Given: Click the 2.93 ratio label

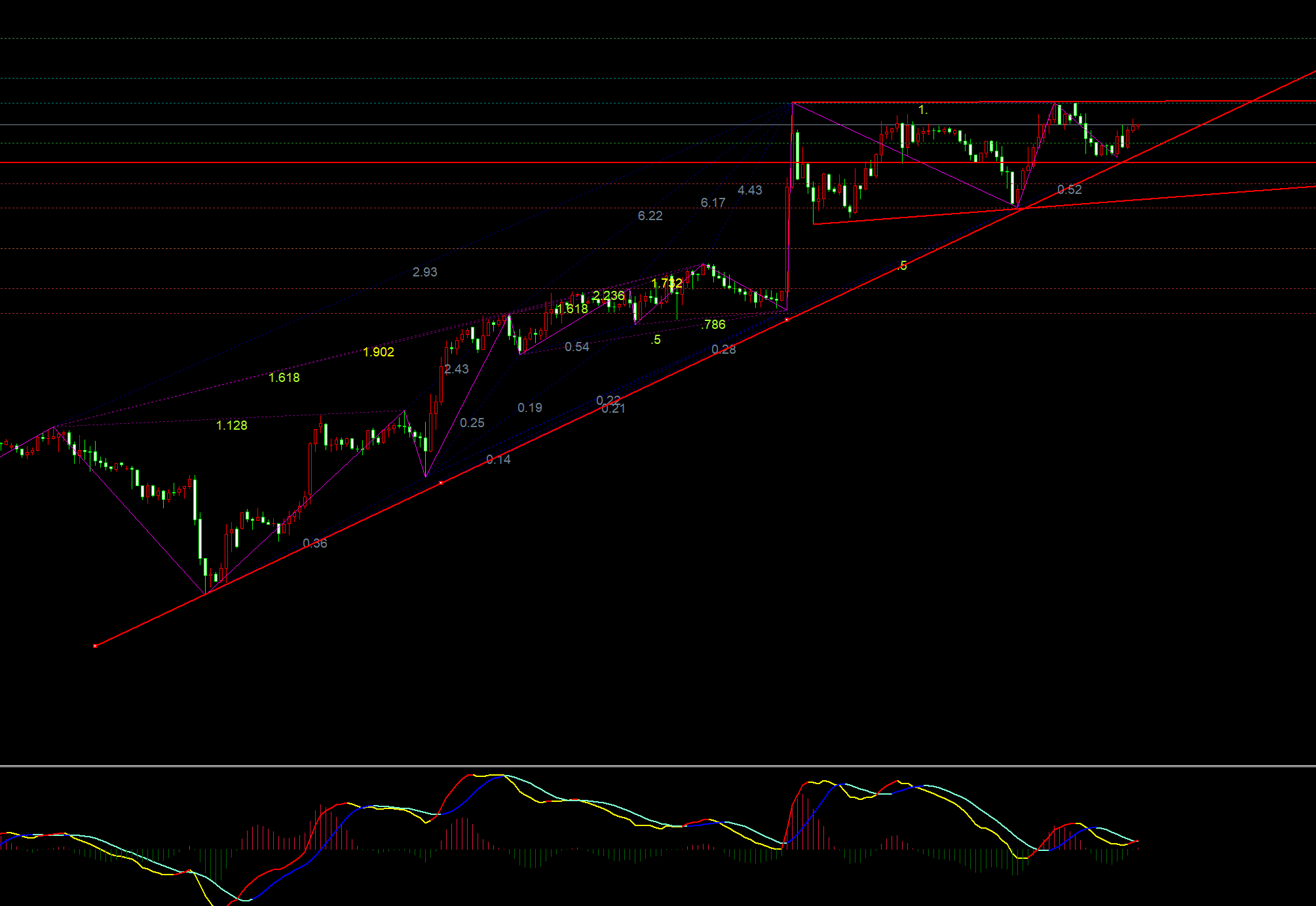Looking at the screenshot, I should point(424,272).
